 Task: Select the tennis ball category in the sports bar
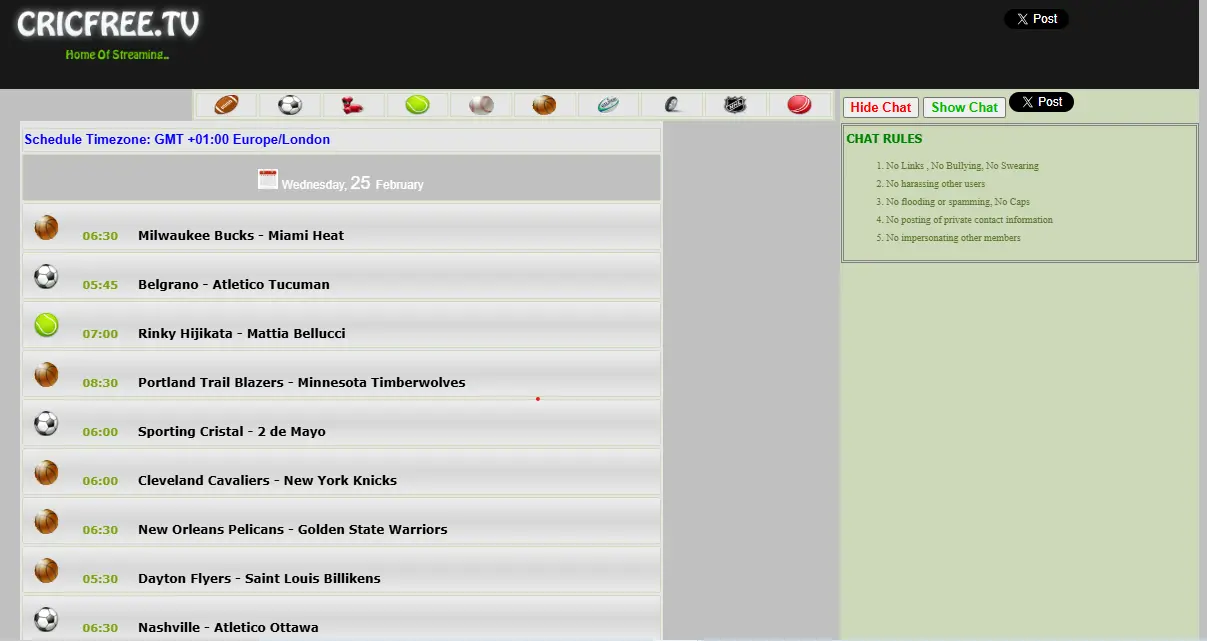(417, 105)
